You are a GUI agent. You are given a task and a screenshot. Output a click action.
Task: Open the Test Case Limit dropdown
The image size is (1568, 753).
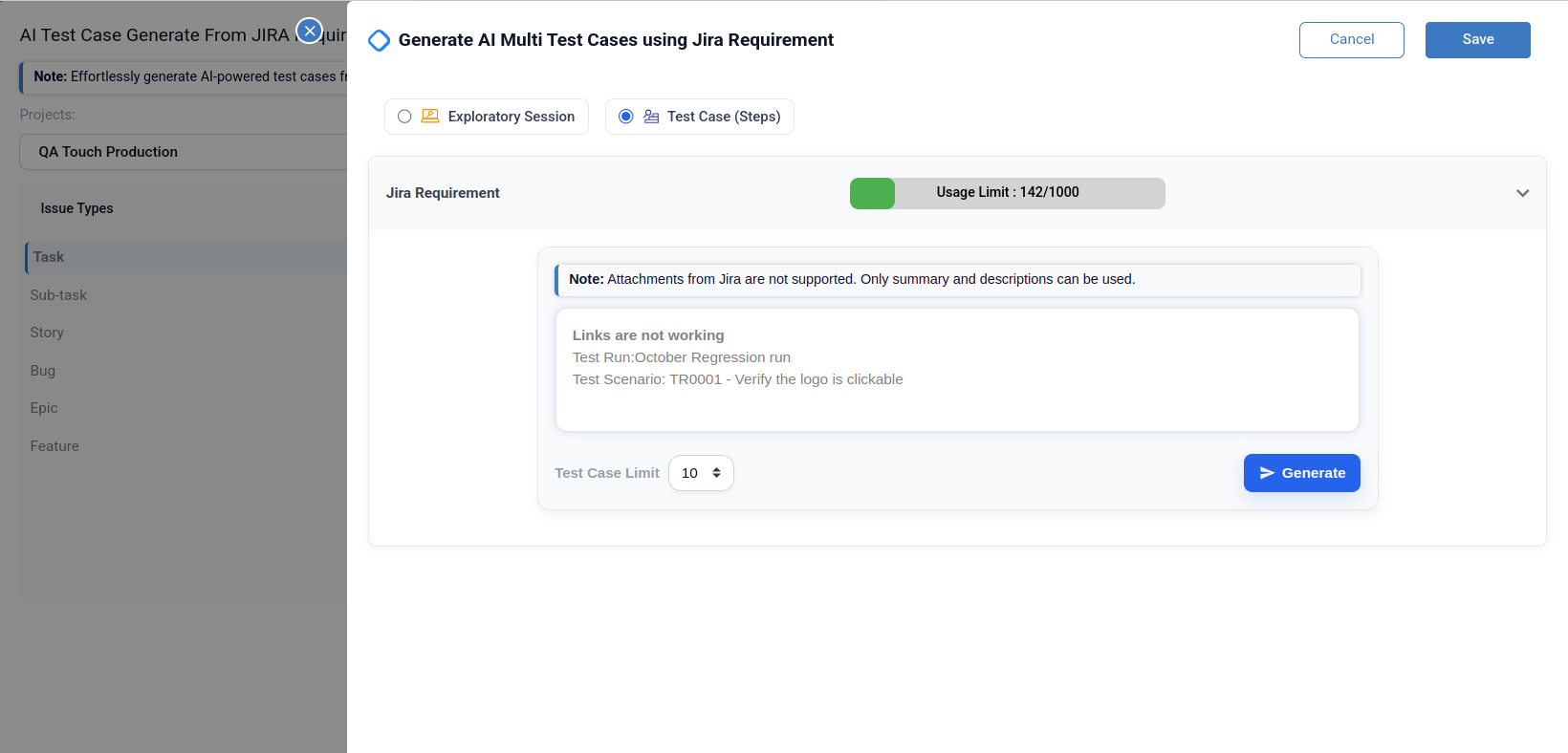(701, 473)
